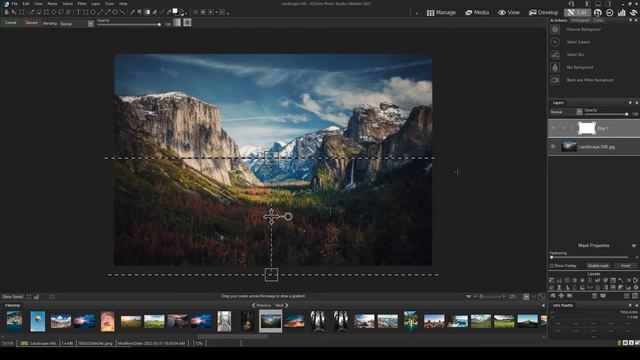Adjust the Layers panel Opacity slider
The image size is (640, 360).
pos(606,114)
